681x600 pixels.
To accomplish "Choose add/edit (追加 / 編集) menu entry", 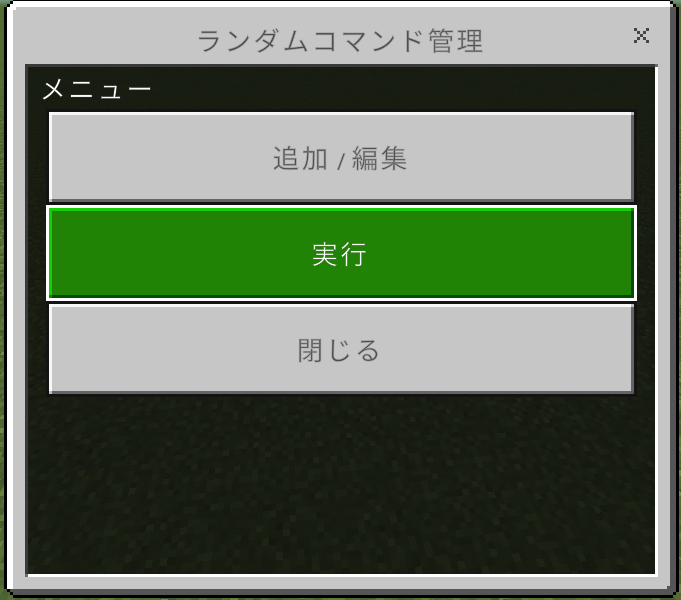I will click(341, 157).
